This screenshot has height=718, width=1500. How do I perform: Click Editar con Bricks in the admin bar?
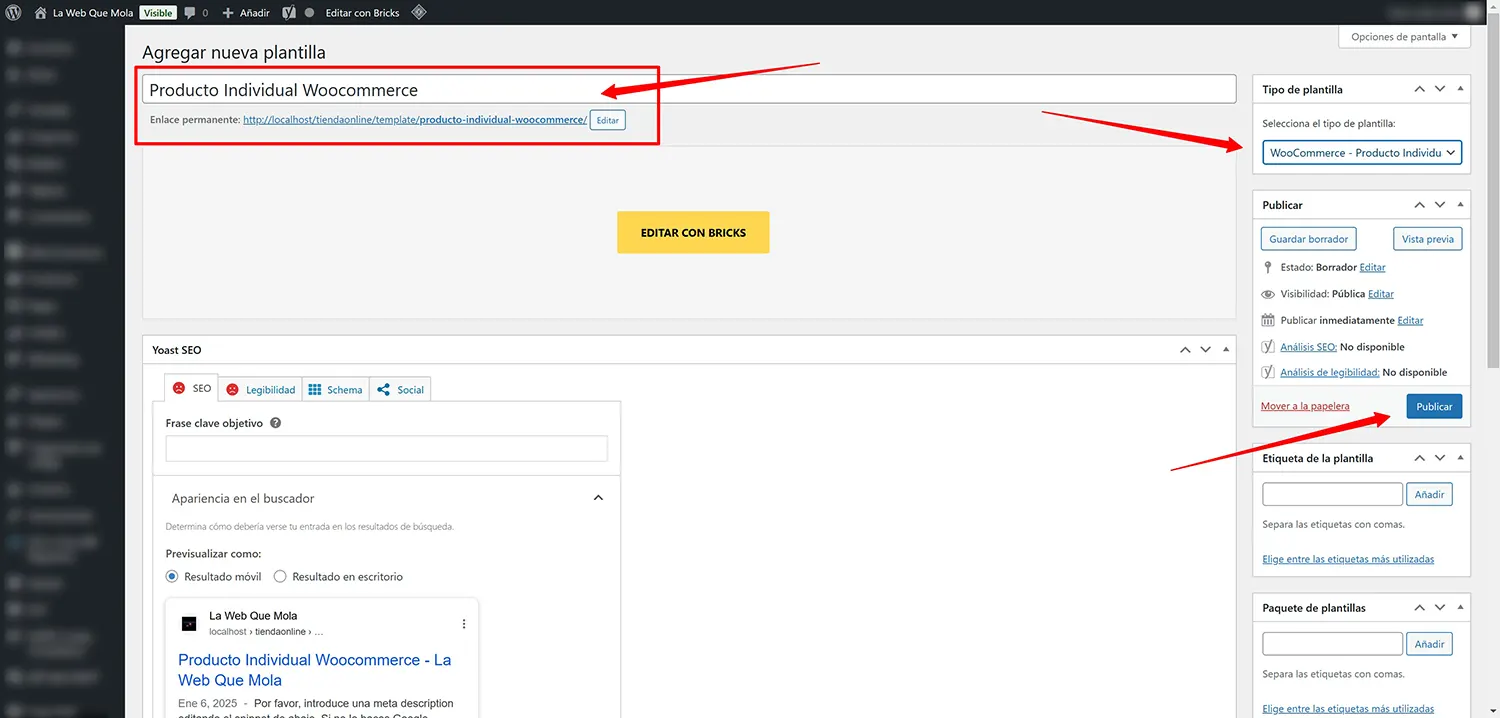pos(362,13)
